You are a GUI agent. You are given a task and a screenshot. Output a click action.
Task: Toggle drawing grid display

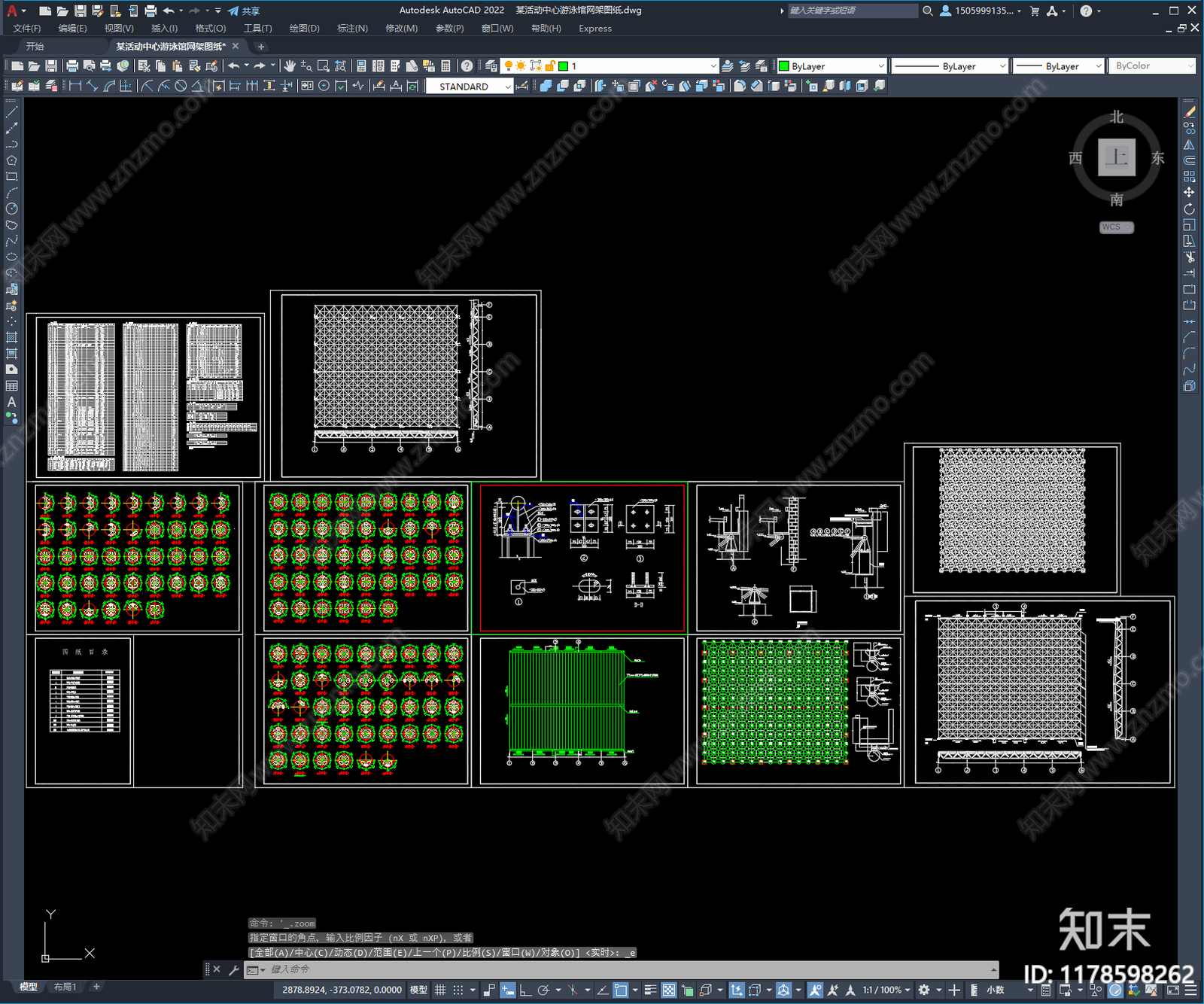coord(440,990)
